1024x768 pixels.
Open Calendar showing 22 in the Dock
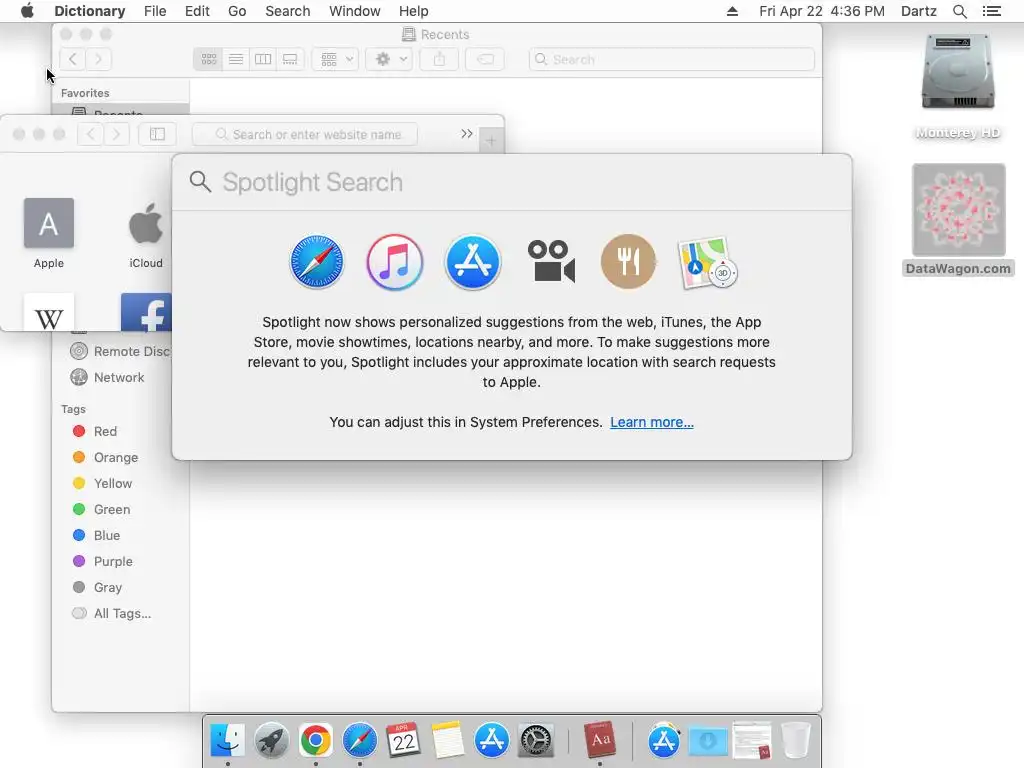point(403,740)
